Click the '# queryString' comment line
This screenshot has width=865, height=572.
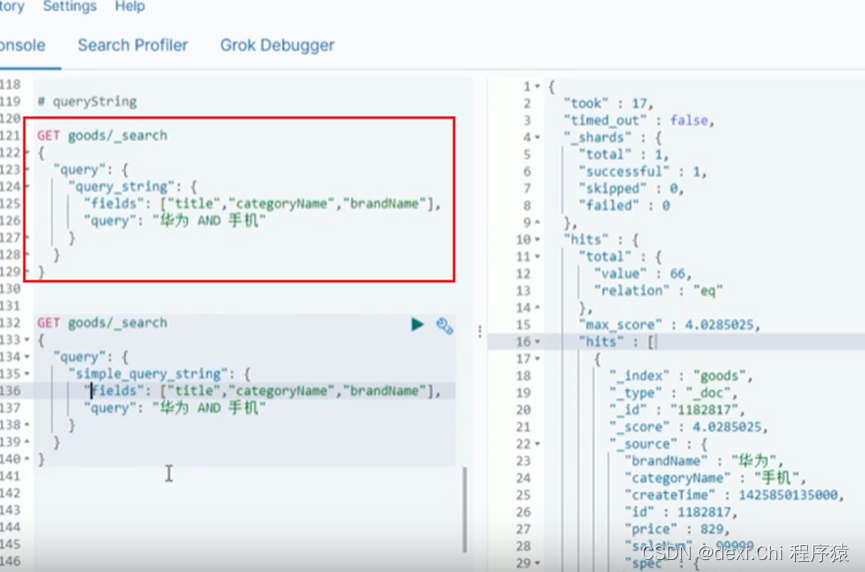tap(87, 101)
